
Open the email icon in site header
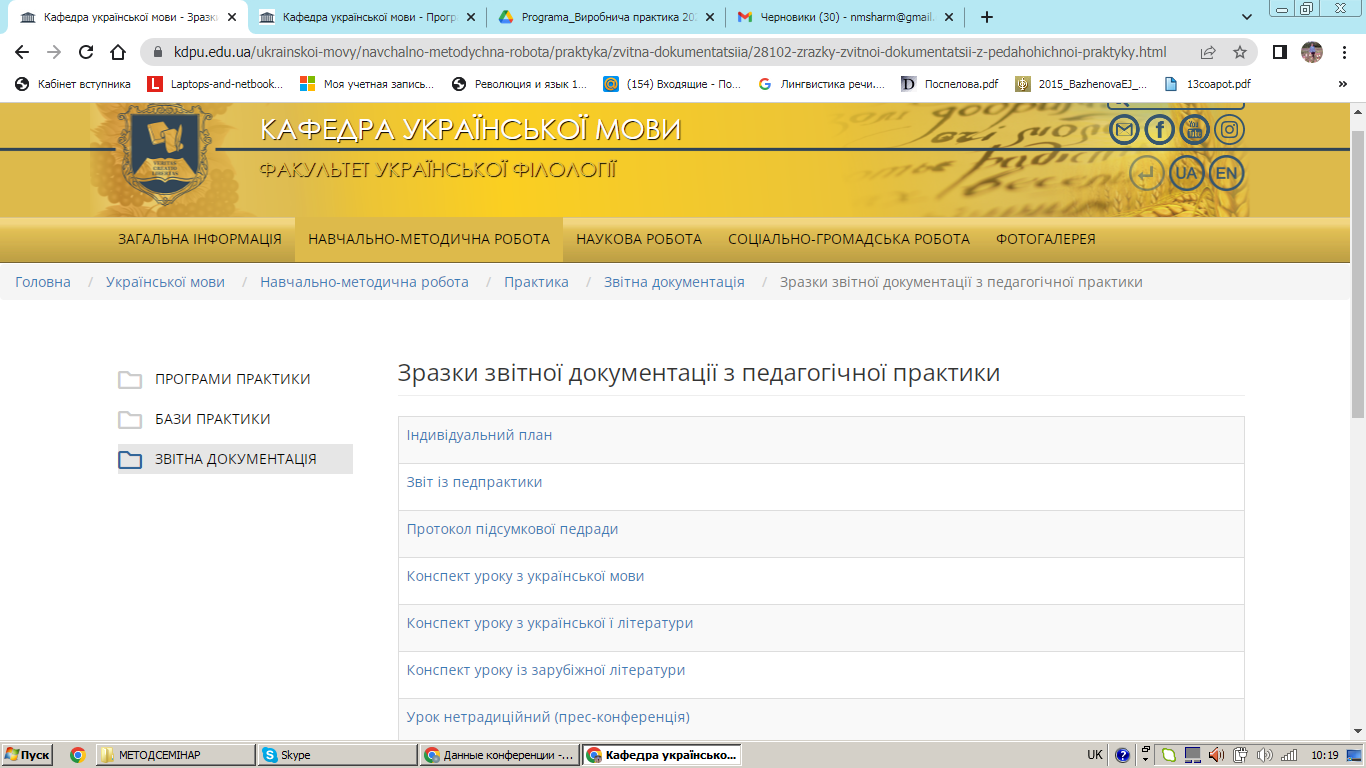point(1124,129)
